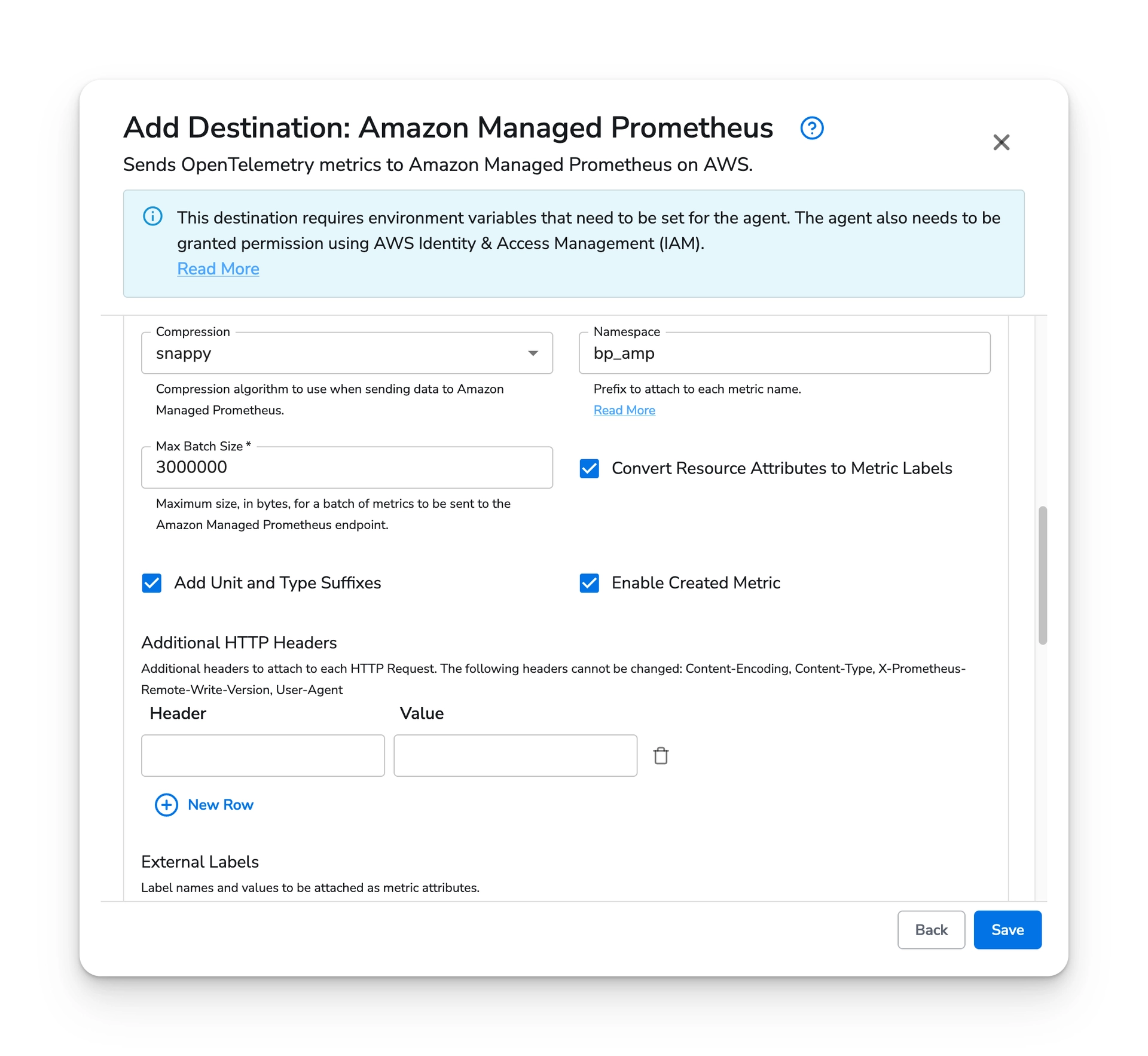The width and height of the screenshot is (1148, 1056).
Task: Add a New Row of headers
Action: click(204, 804)
